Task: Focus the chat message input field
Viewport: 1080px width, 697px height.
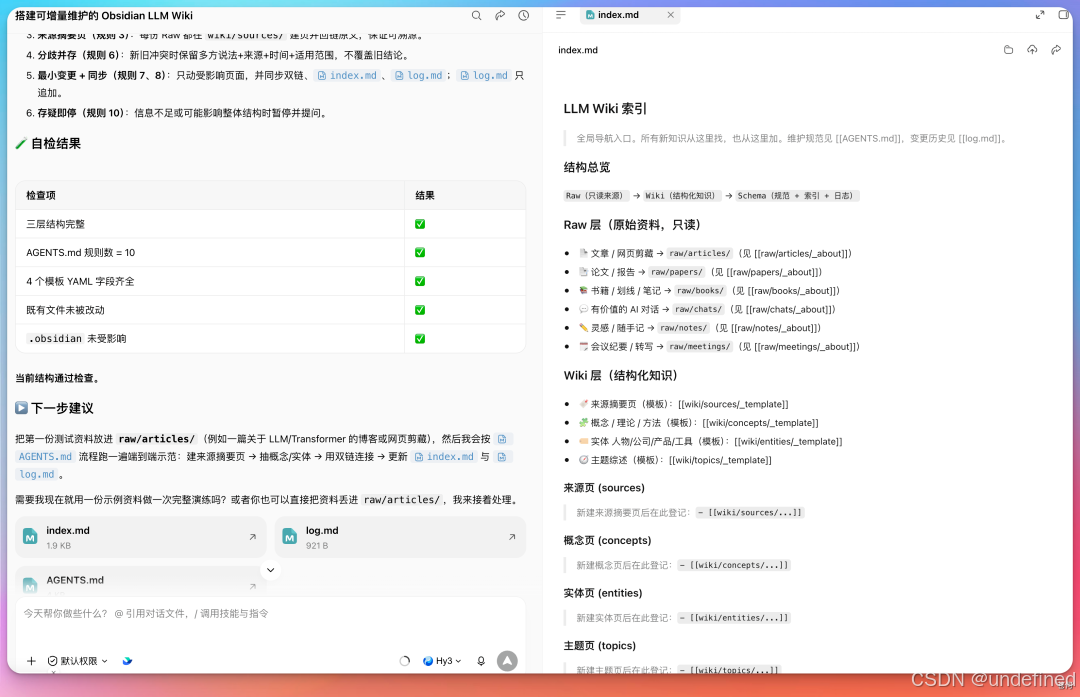Action: (x=270, y=613)
